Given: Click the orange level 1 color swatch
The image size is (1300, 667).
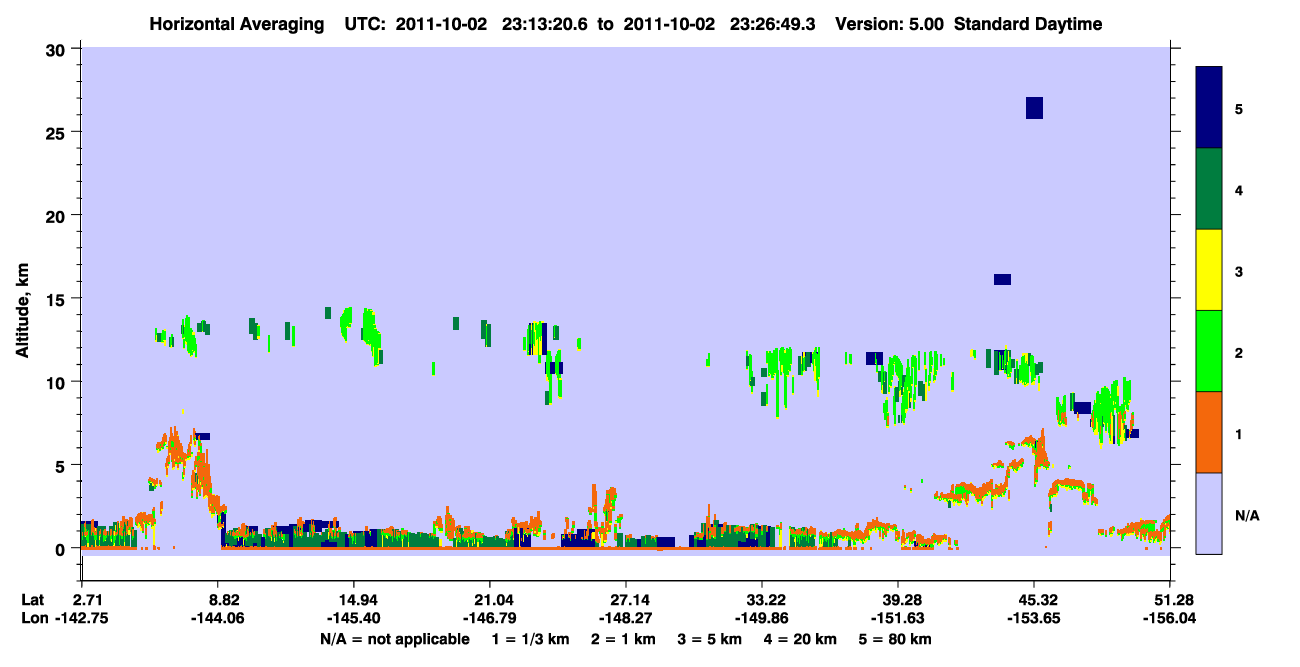Looking at the screenshot, I should tap(1208, 432).
